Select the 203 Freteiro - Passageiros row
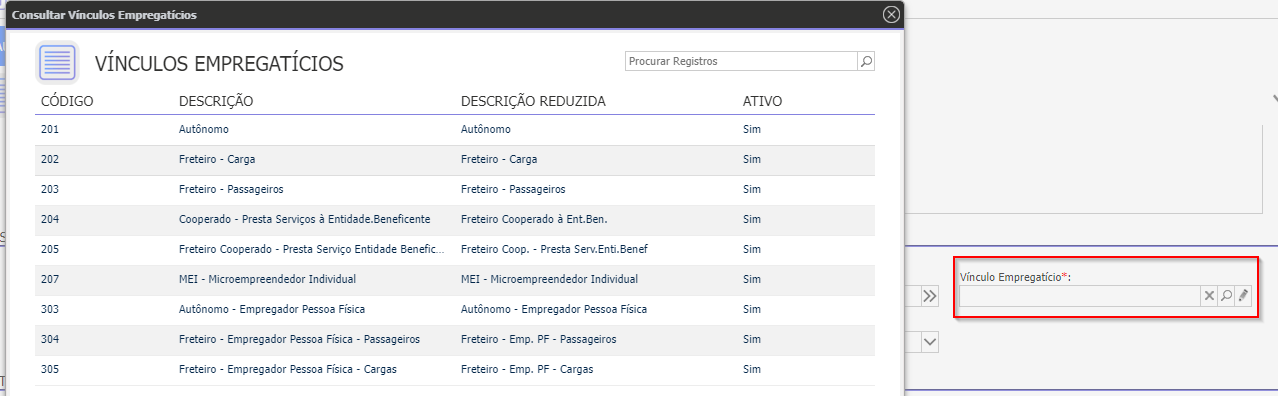The height and width of the screenshot is (396, 1278). coord(455,190)
